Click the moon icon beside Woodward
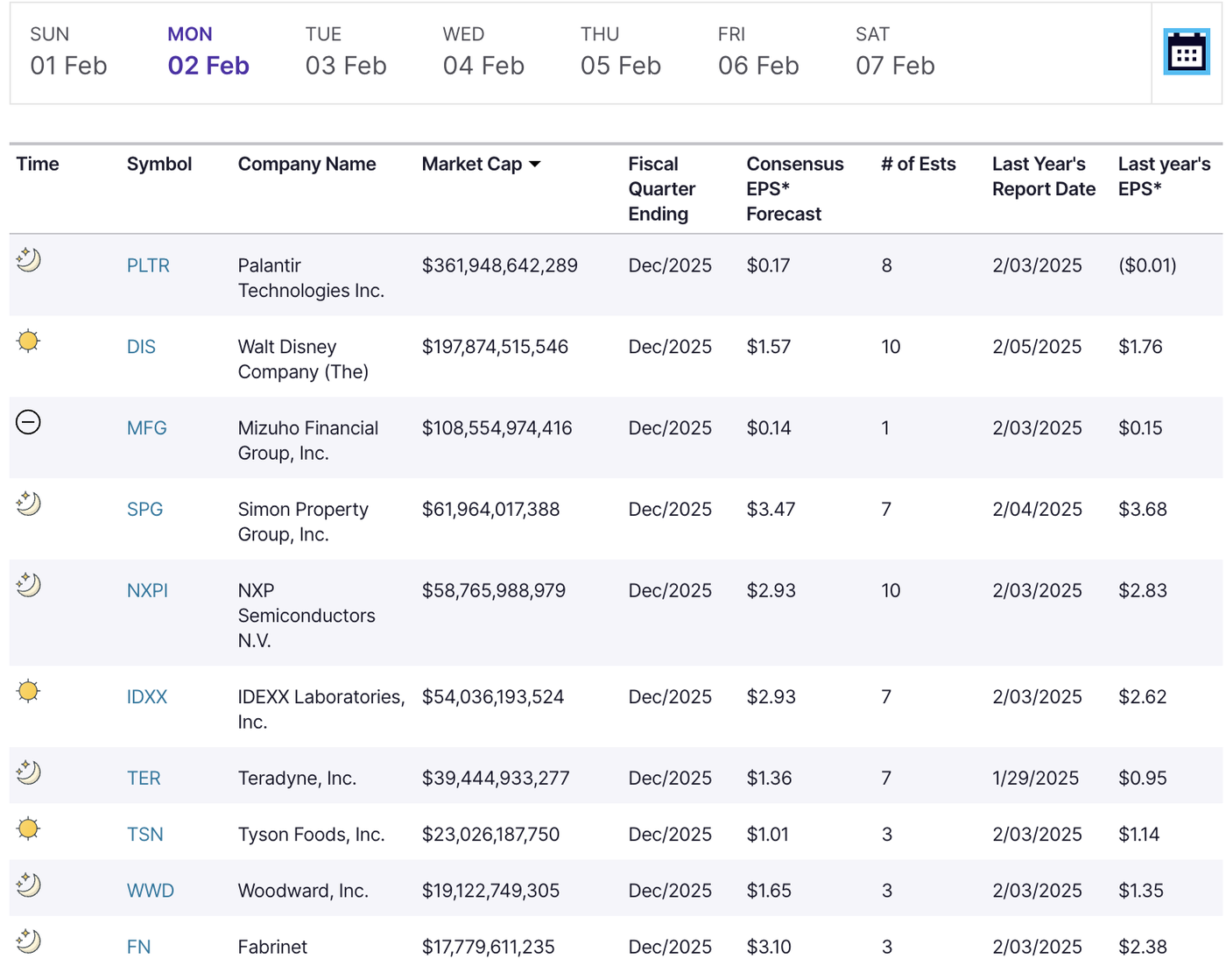The width and height of the screenshot is (1226, 980). tap(29, 885)
